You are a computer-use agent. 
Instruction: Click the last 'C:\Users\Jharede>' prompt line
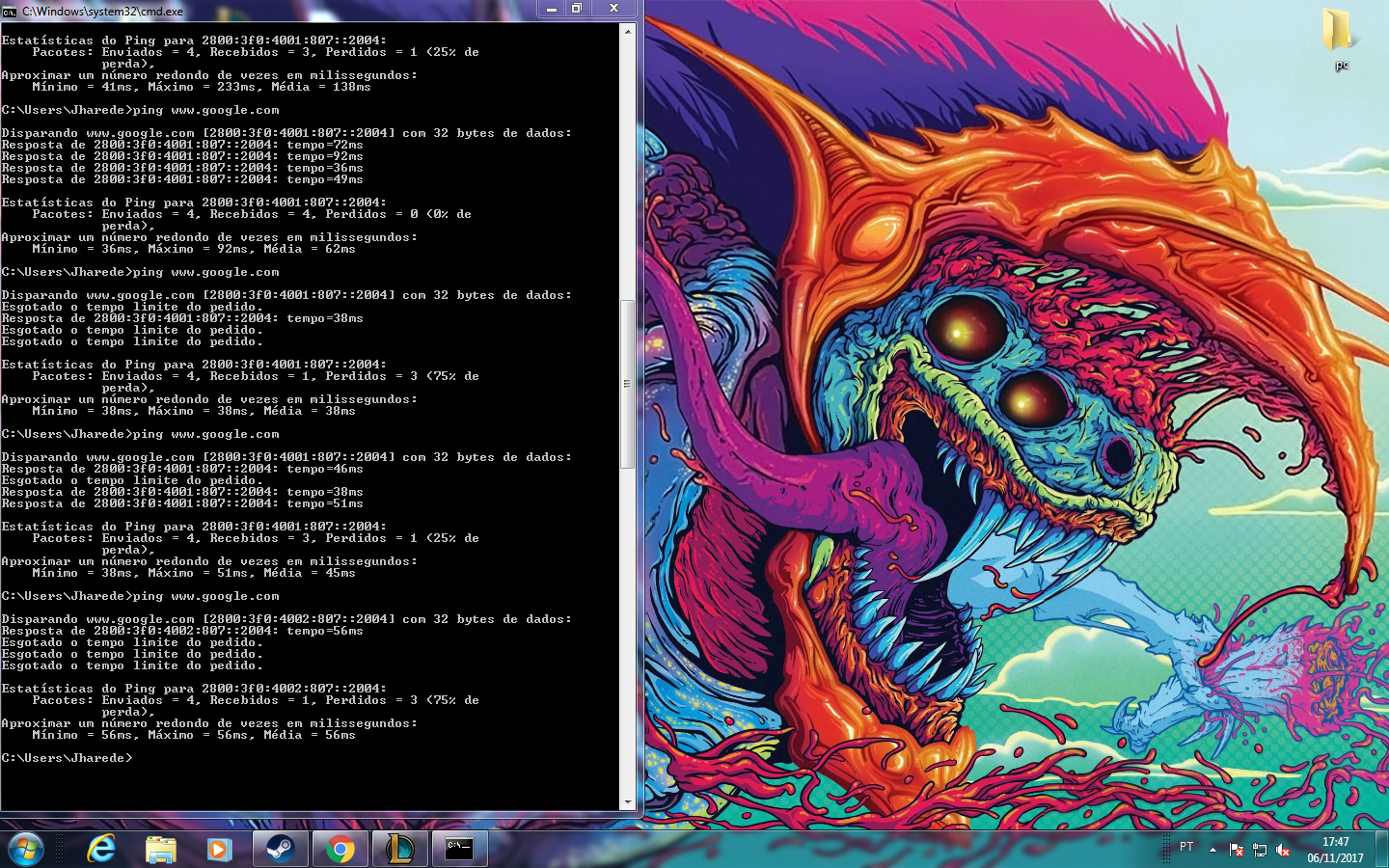[67, 758]
